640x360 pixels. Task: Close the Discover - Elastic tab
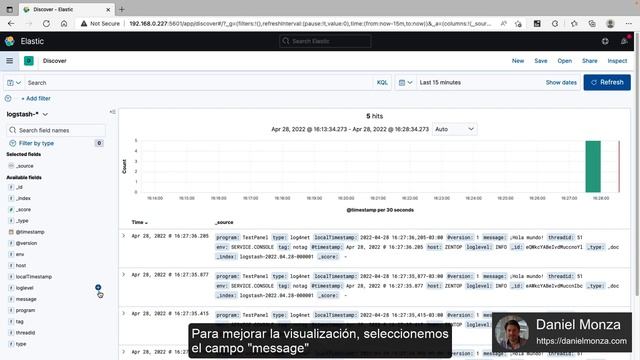108,9
